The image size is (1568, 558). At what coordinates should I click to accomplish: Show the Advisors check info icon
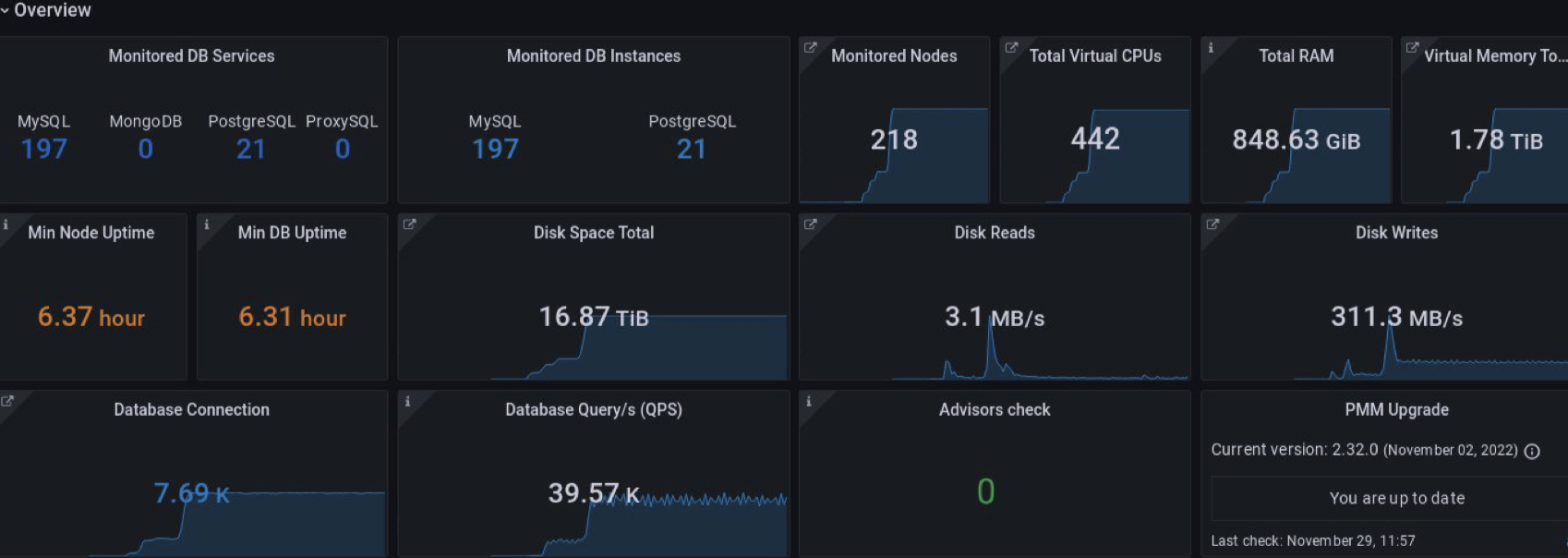coord(809,401)
